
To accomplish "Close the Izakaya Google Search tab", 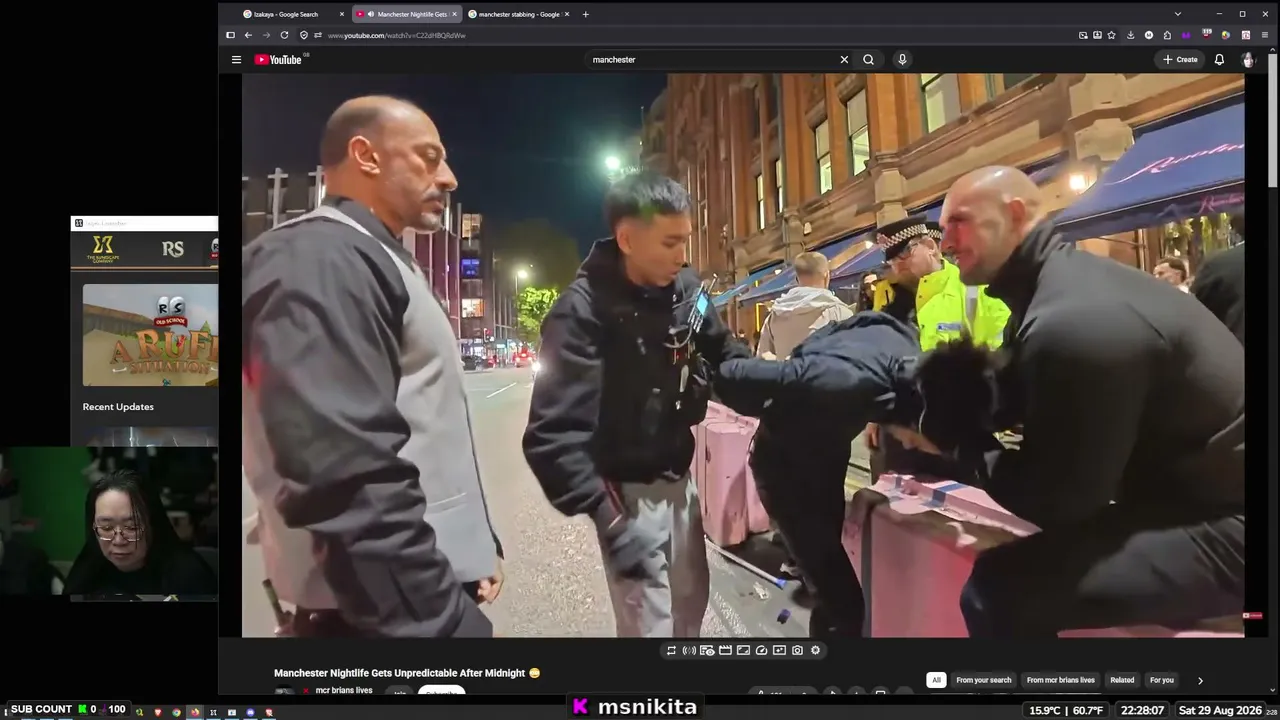I will 342,14.
